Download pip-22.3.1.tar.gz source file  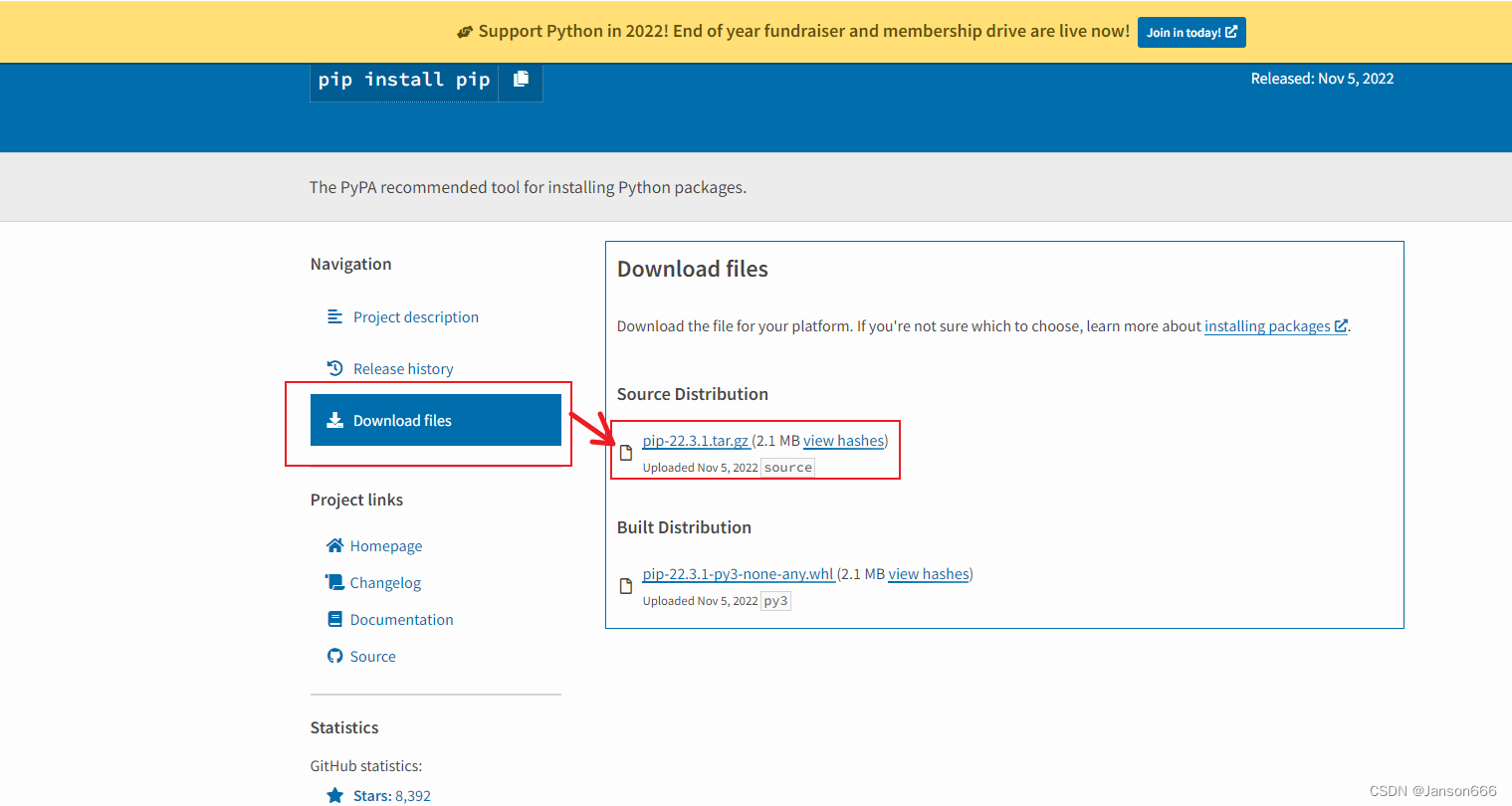696,441
